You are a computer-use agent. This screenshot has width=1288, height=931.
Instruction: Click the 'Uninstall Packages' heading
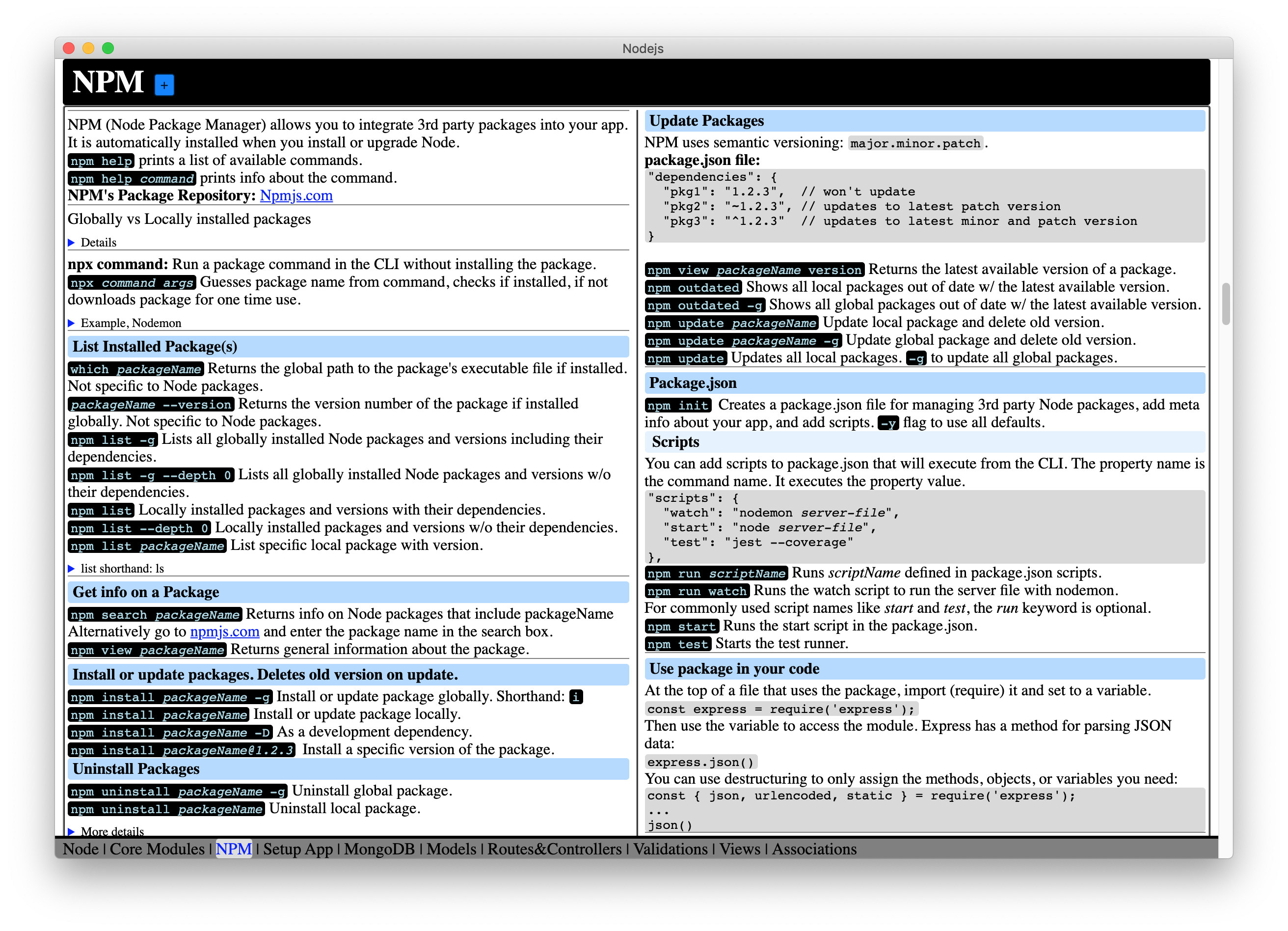coord(348,768)
